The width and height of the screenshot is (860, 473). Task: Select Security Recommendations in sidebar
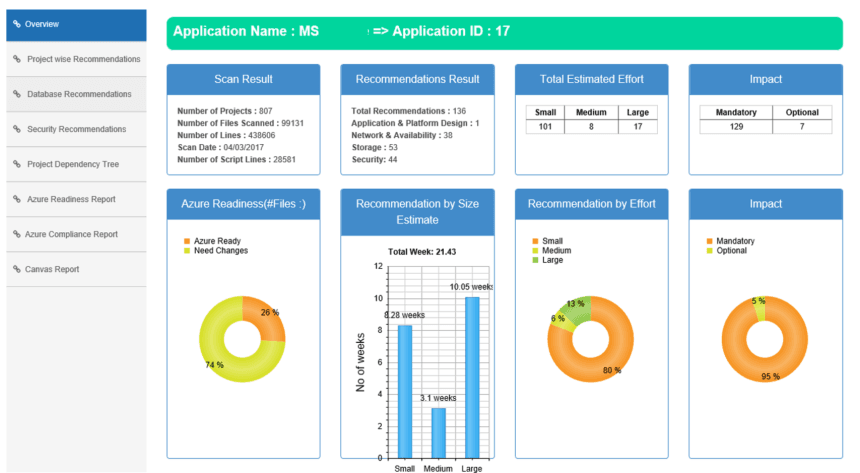(76, 129)
